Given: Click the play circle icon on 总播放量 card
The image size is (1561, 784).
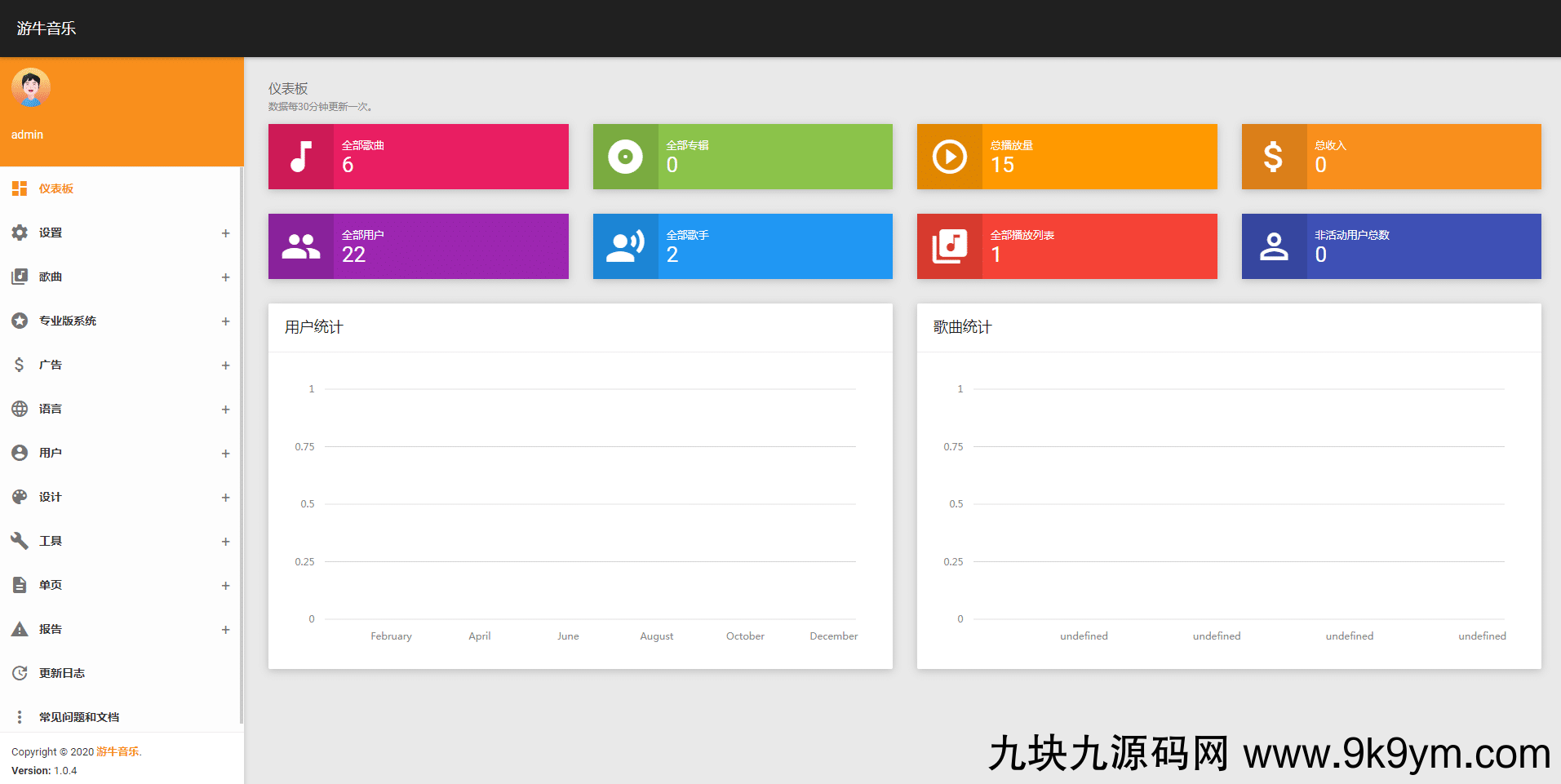Looking at the screenshot, I should click(x=949, y=157).
